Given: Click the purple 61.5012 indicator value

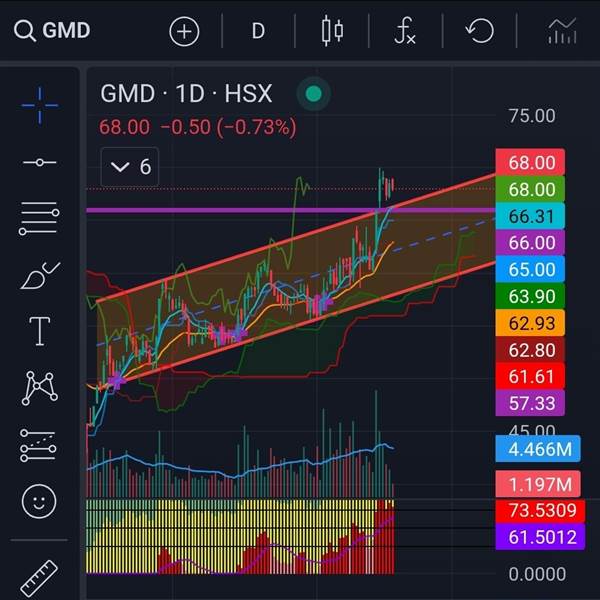Looking at the screenshot, I should (540, 537).
